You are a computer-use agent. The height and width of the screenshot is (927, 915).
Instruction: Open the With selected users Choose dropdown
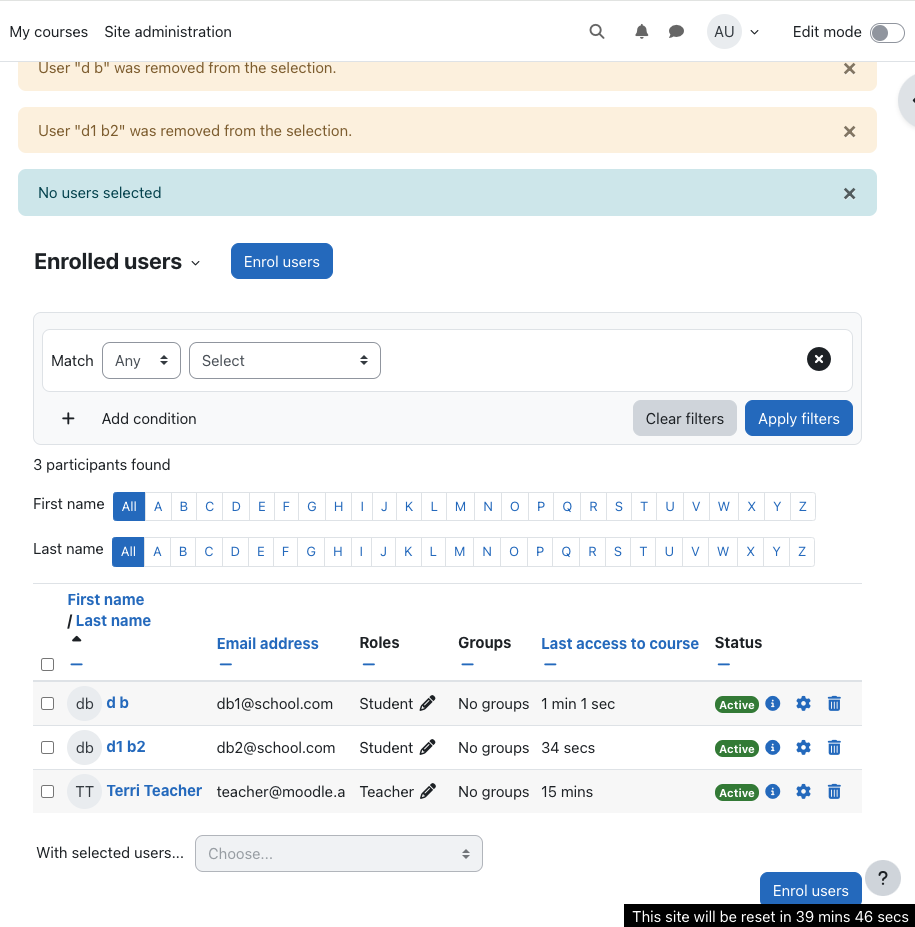pyautogui.click(x=339, y=853)
